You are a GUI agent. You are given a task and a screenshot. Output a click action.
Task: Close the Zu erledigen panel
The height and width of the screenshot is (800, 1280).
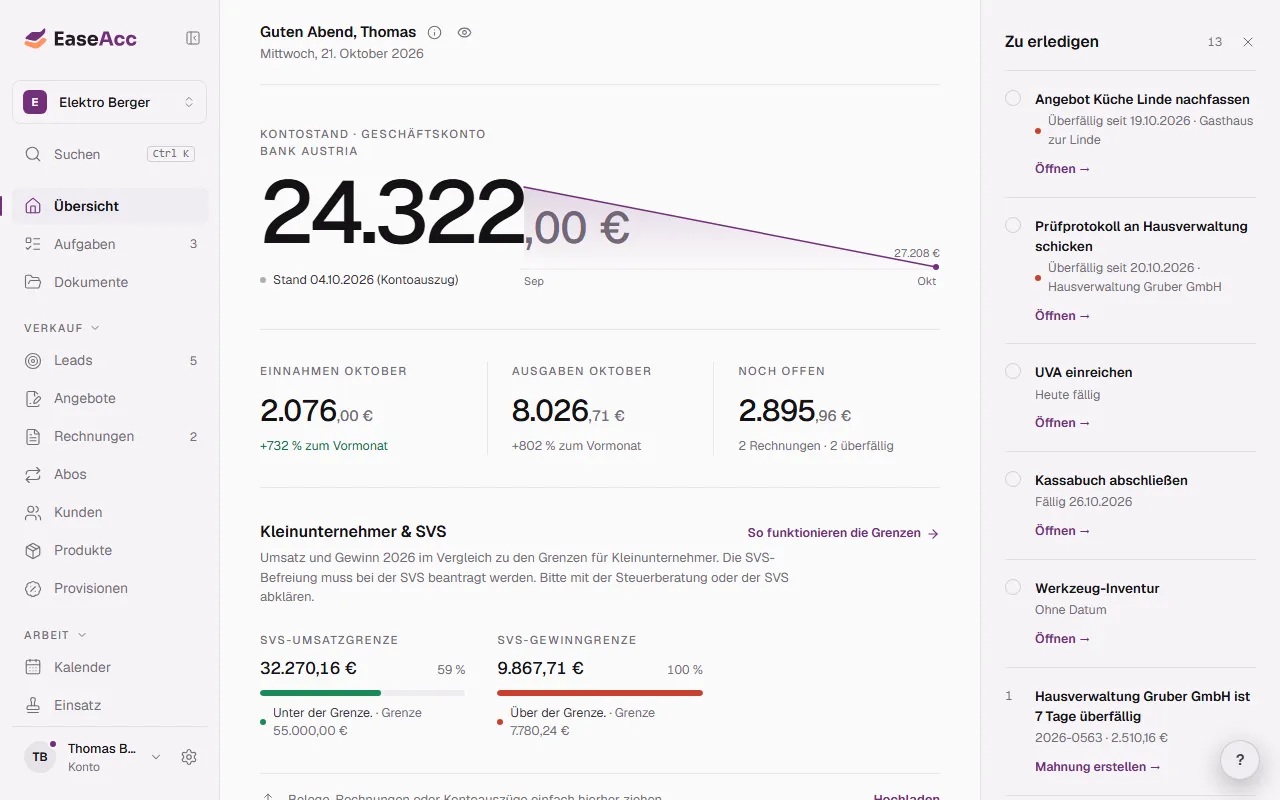(x=1248, y=42)
